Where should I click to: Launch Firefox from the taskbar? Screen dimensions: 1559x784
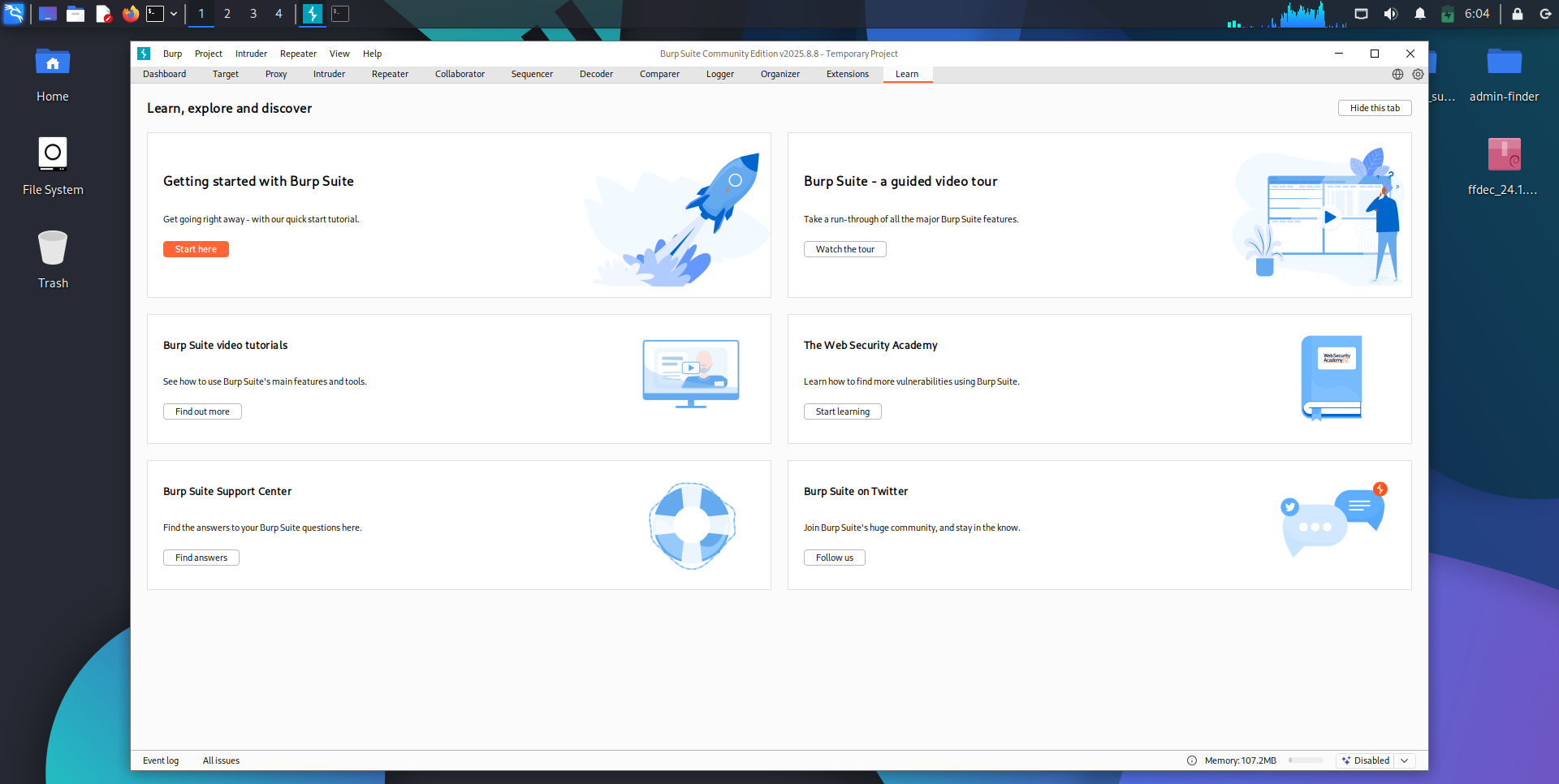coord(130,14)
